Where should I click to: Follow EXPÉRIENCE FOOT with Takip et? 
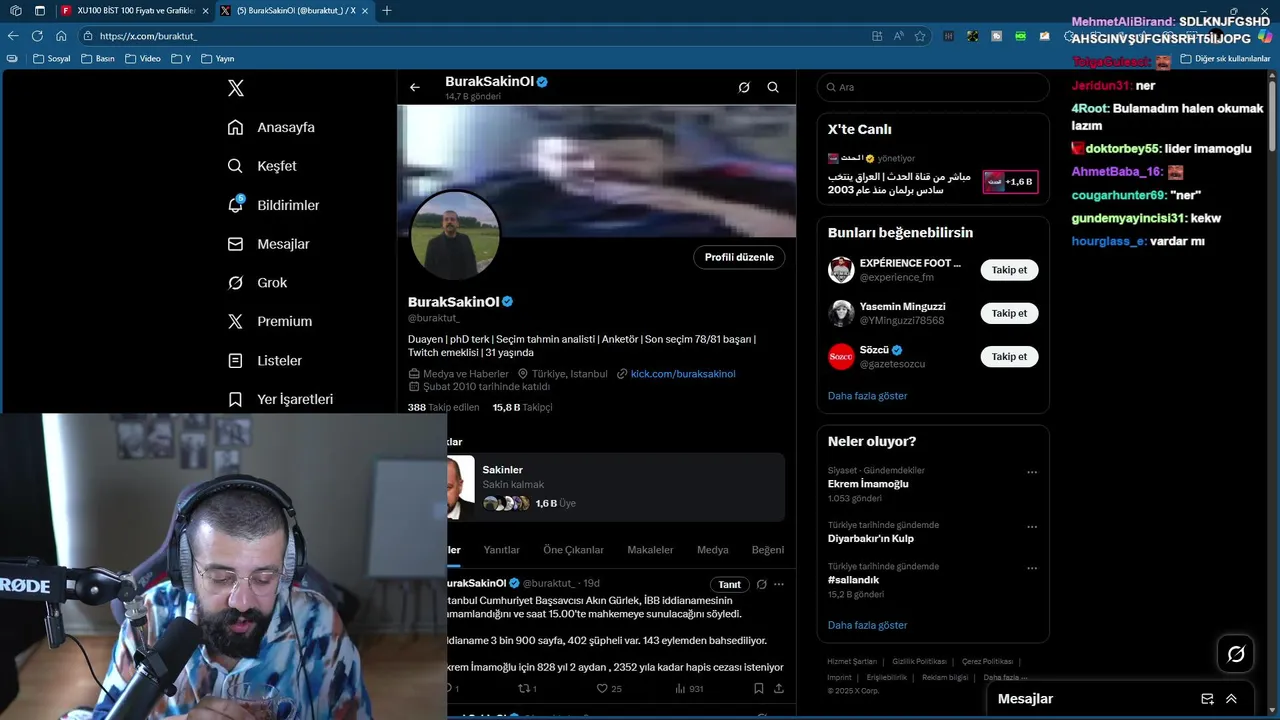(x=1009, y=270)
